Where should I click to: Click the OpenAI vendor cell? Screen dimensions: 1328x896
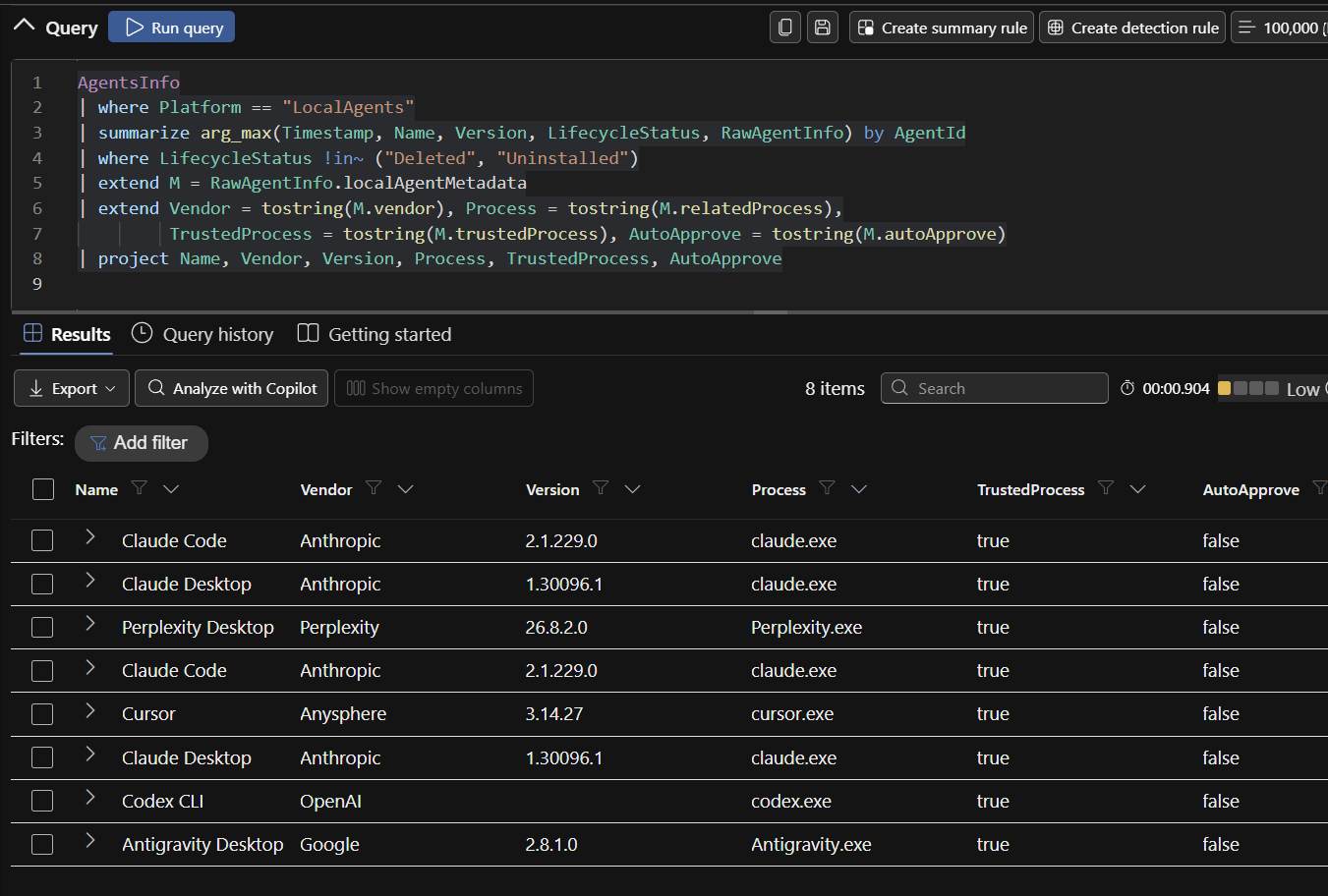330,801
